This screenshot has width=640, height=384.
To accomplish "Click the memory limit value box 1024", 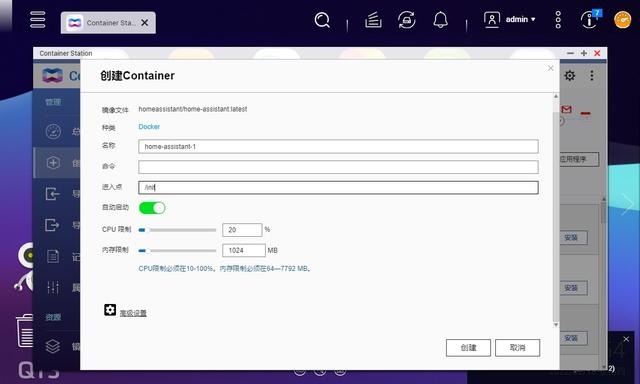I will (x=244, y=250).
